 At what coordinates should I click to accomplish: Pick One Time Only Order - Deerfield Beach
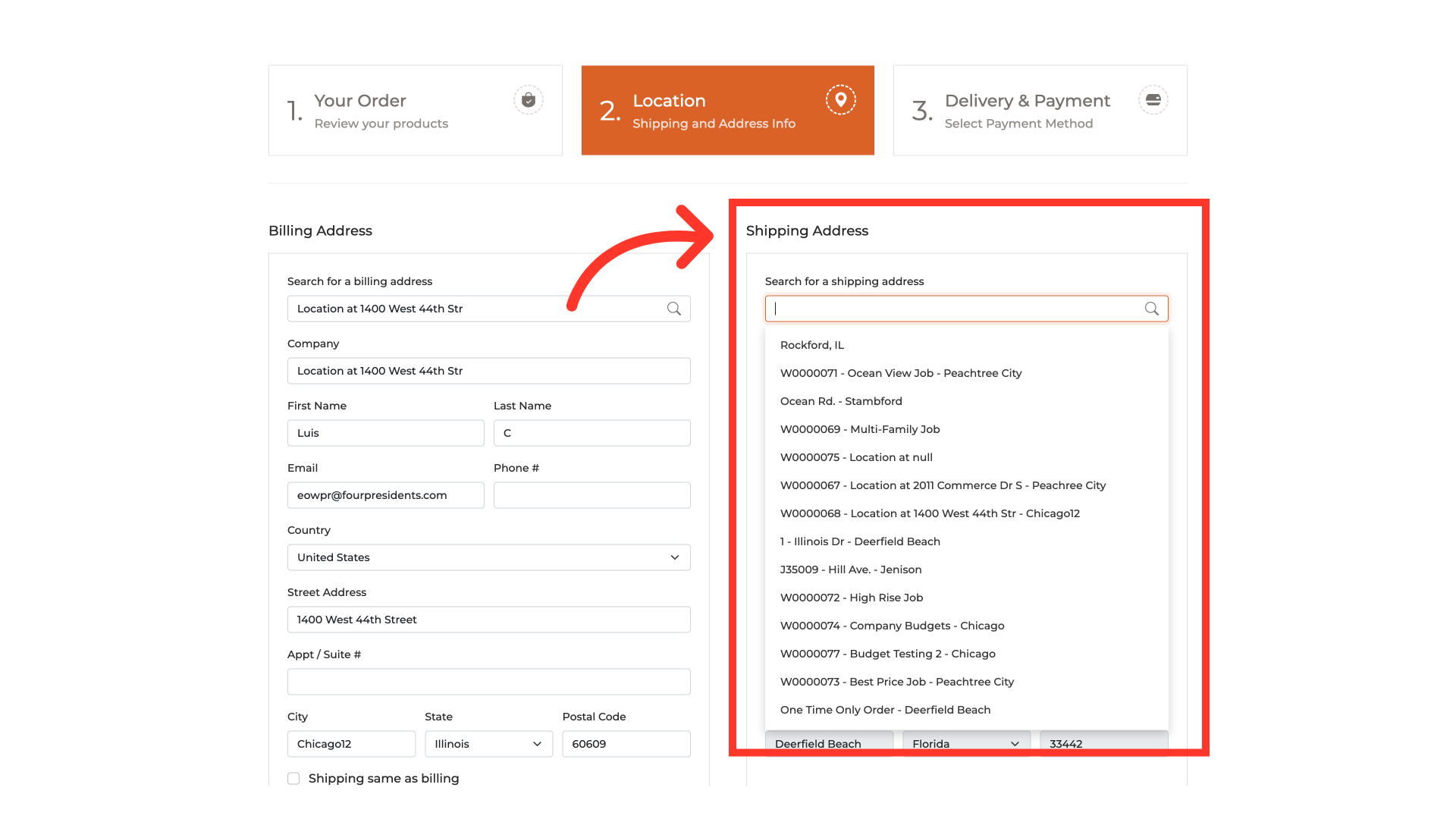[x=885, y=710]
